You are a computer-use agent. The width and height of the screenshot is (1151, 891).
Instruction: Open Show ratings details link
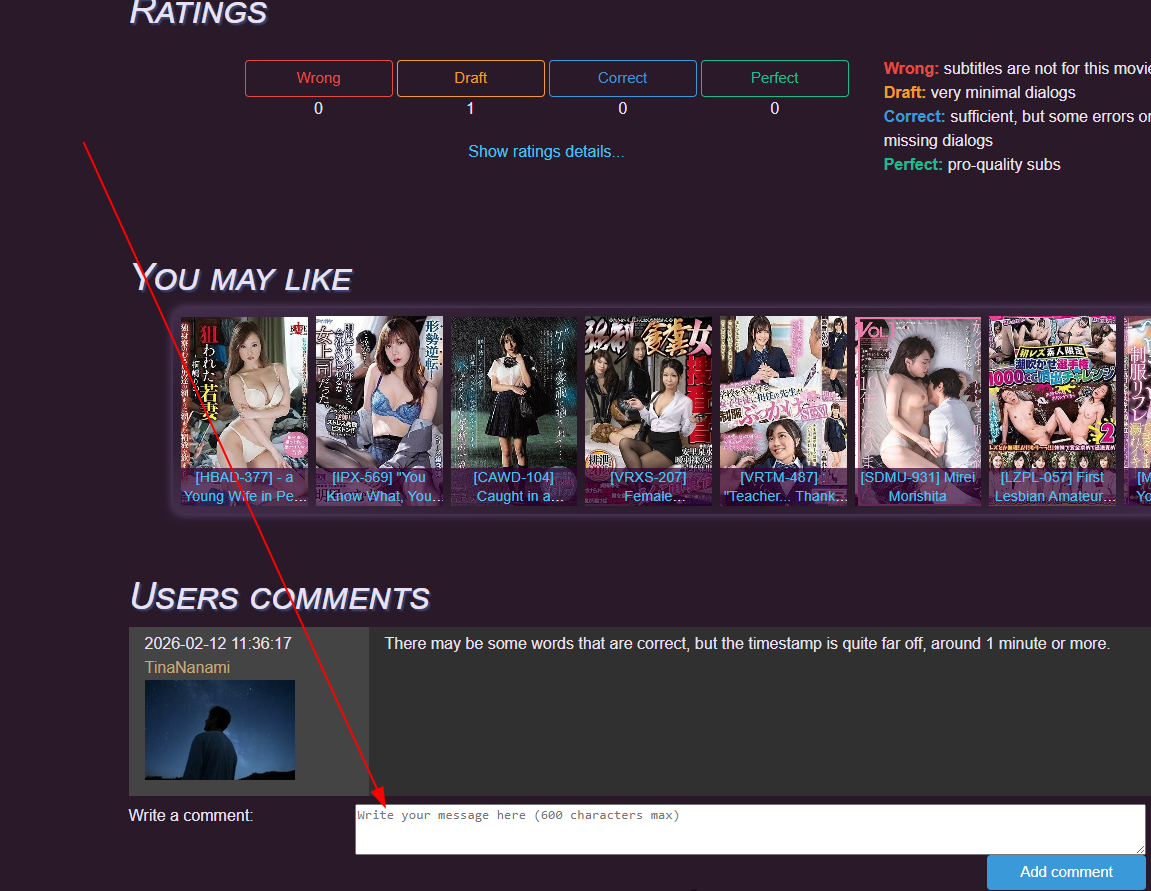[546, 151]
